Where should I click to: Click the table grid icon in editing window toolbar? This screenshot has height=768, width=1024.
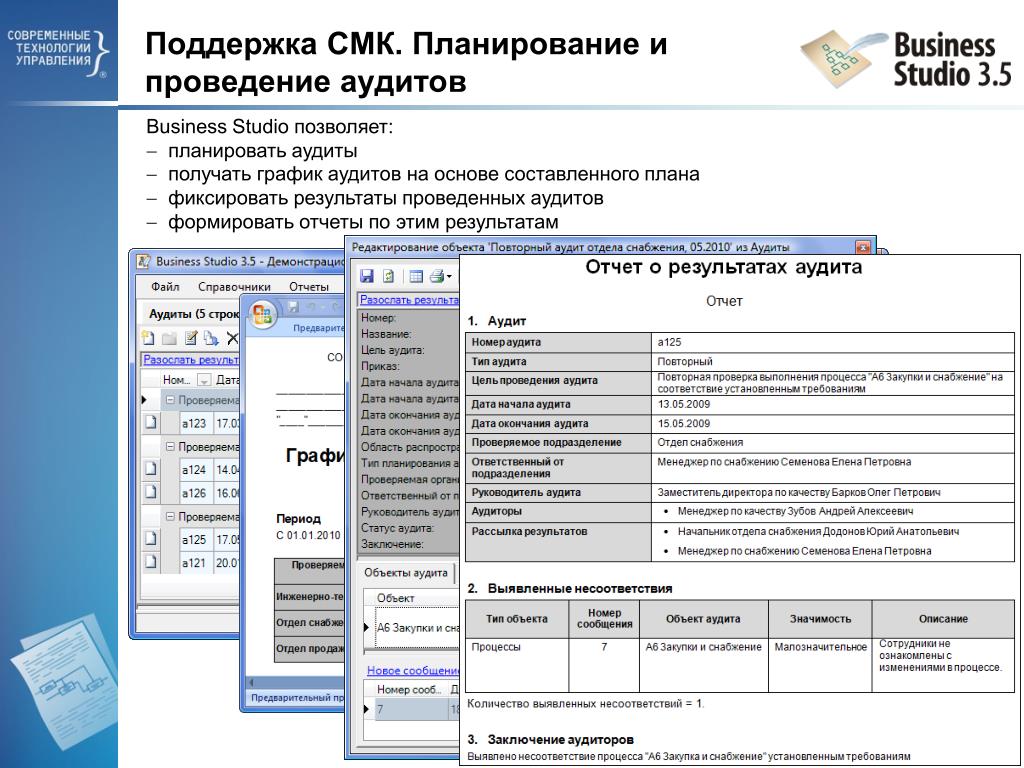tap(416, 276)
